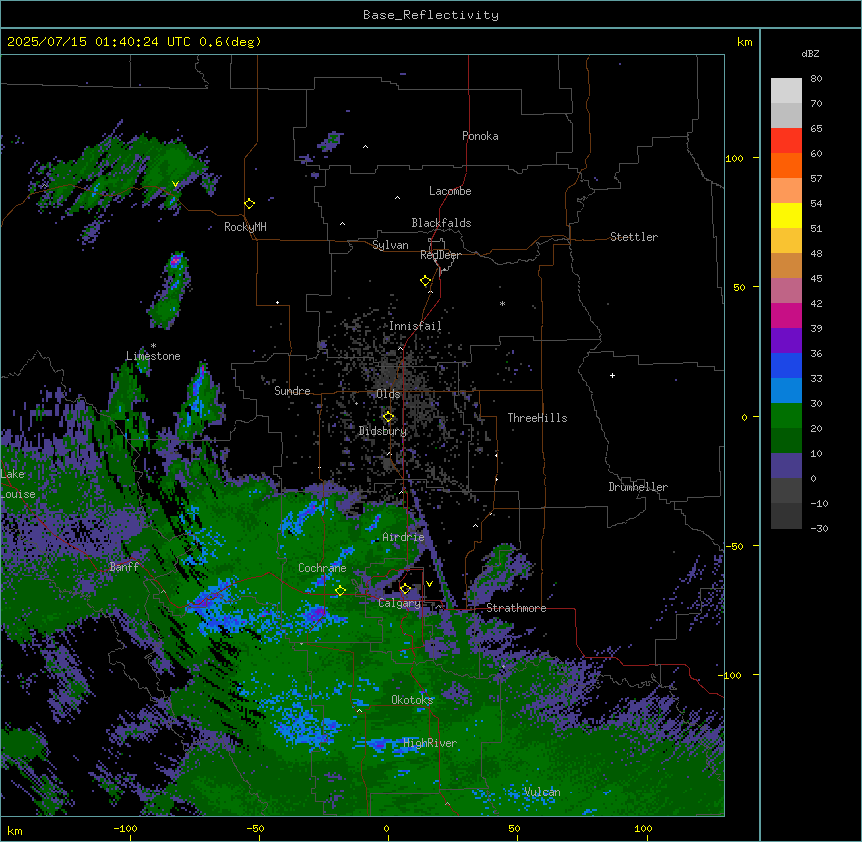
Task: Click the -100 tick on the bottom axis
Action: (125, 828)
